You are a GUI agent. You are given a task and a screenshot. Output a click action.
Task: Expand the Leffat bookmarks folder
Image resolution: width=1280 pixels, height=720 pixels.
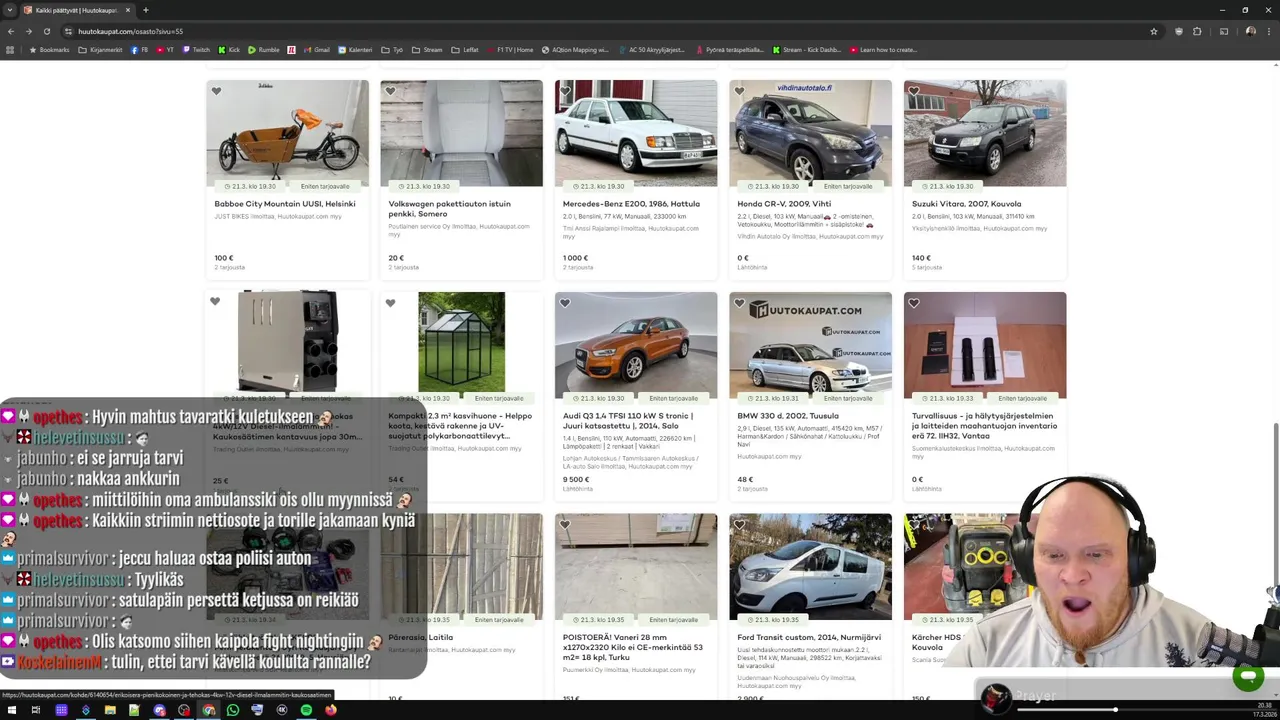465,50
